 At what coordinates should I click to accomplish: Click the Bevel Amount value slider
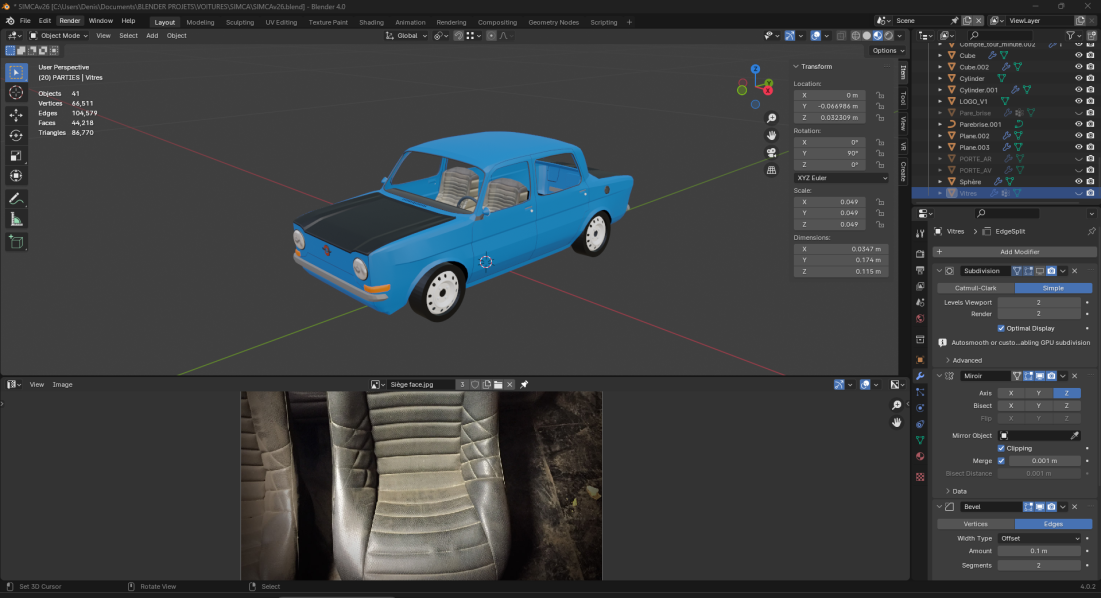(1039, 551)
